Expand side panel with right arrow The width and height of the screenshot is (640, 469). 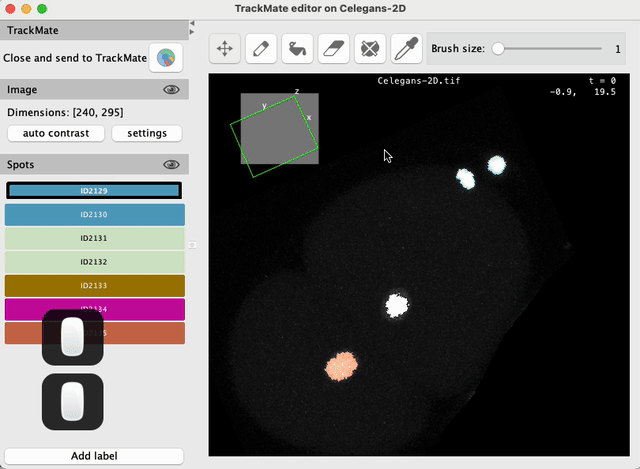click(x=192, y=32)
